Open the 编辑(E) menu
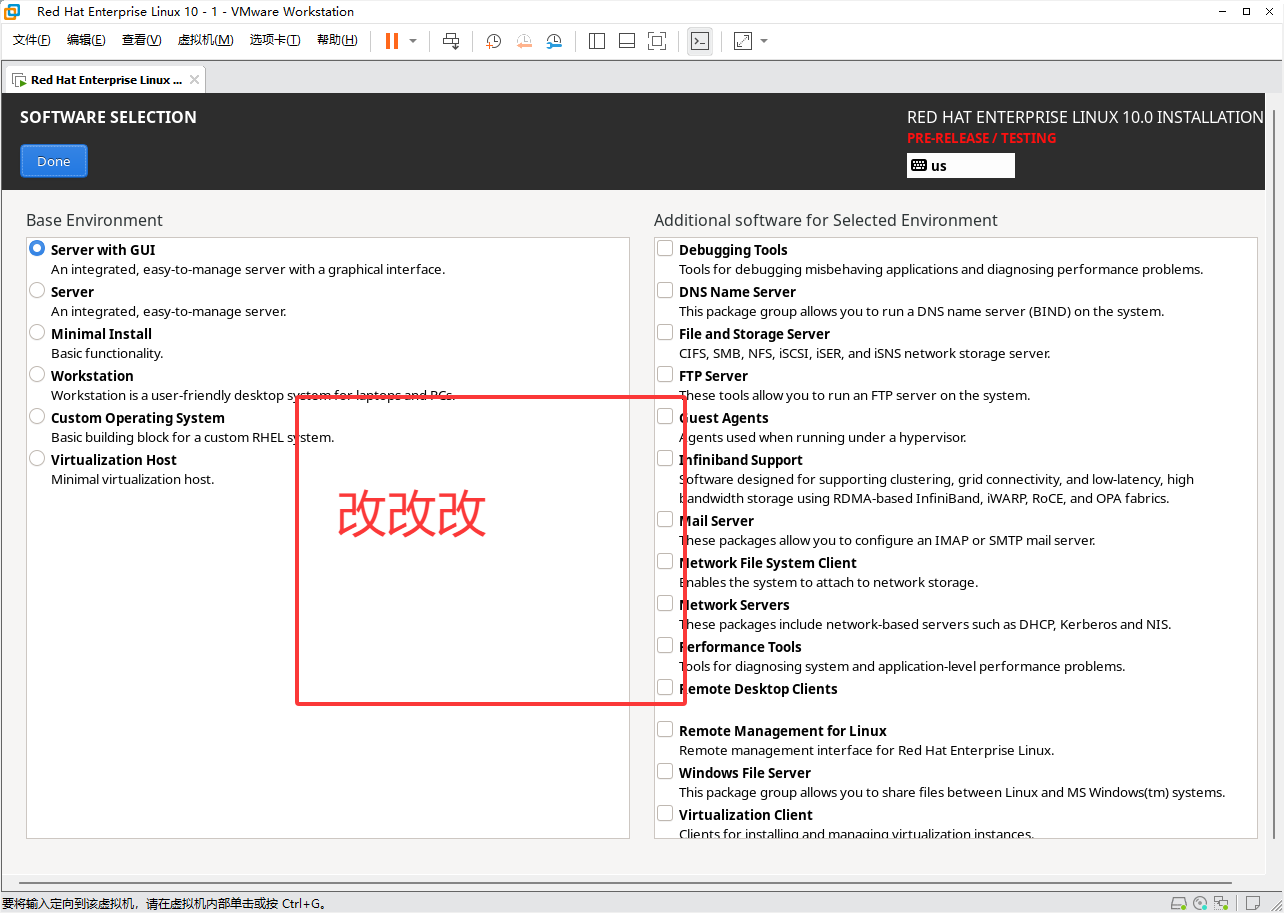1284x913 pixels. [x=86, y=40]
